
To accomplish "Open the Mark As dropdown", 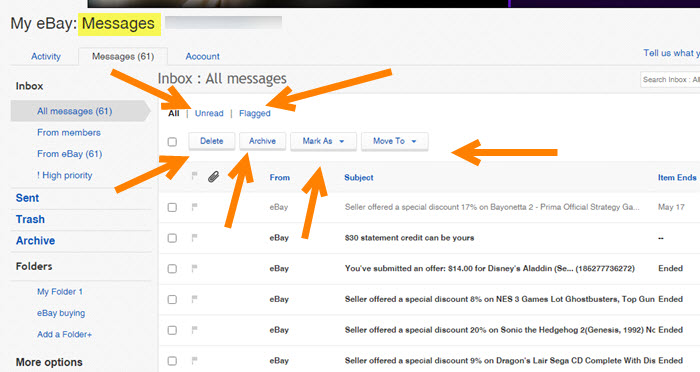I will tap(323, 141).
